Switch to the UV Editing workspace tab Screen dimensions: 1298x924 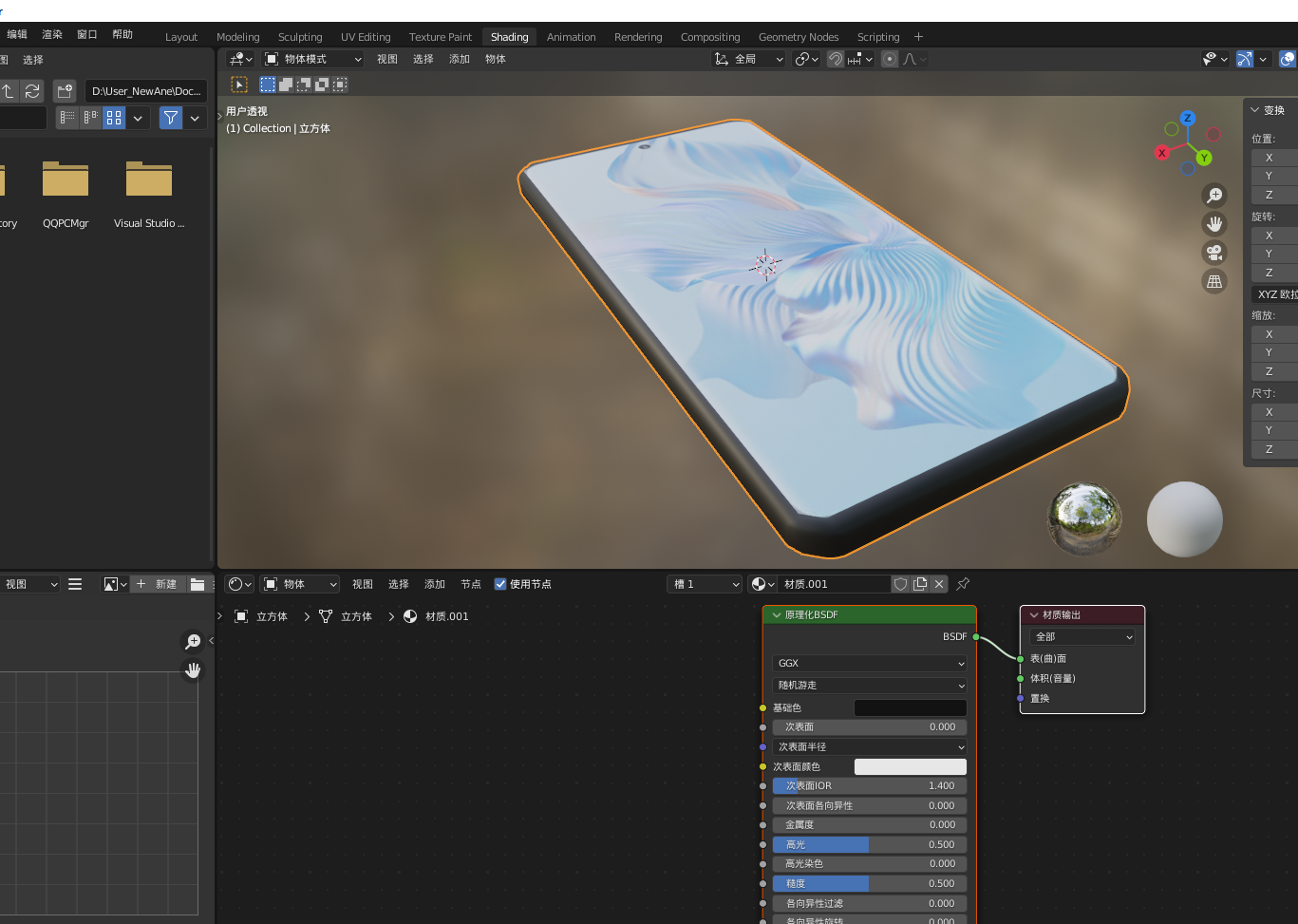pos(366,37)
